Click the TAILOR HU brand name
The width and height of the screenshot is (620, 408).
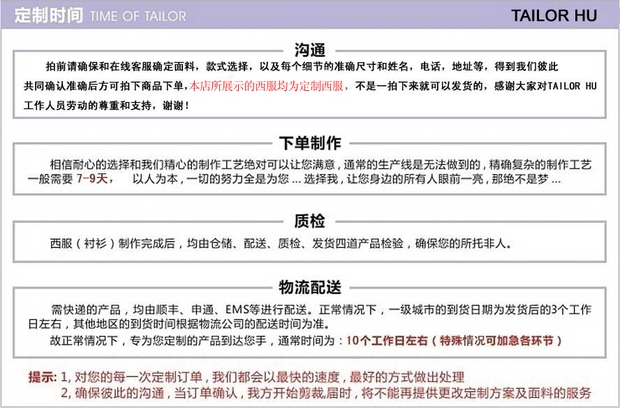coord(554,16)
